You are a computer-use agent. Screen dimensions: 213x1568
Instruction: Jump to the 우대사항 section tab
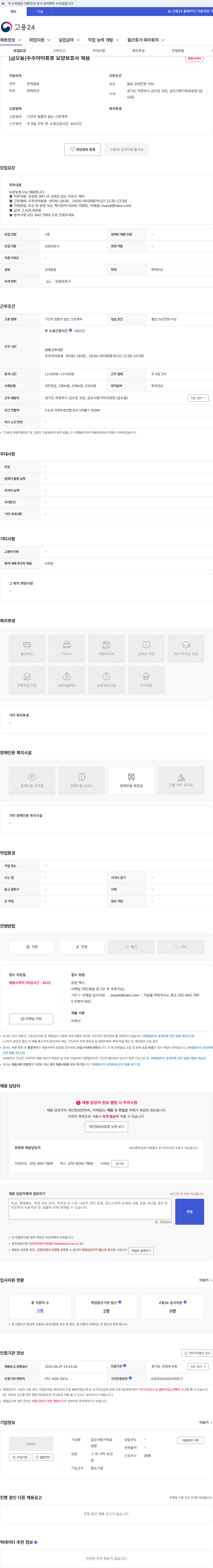99,51
